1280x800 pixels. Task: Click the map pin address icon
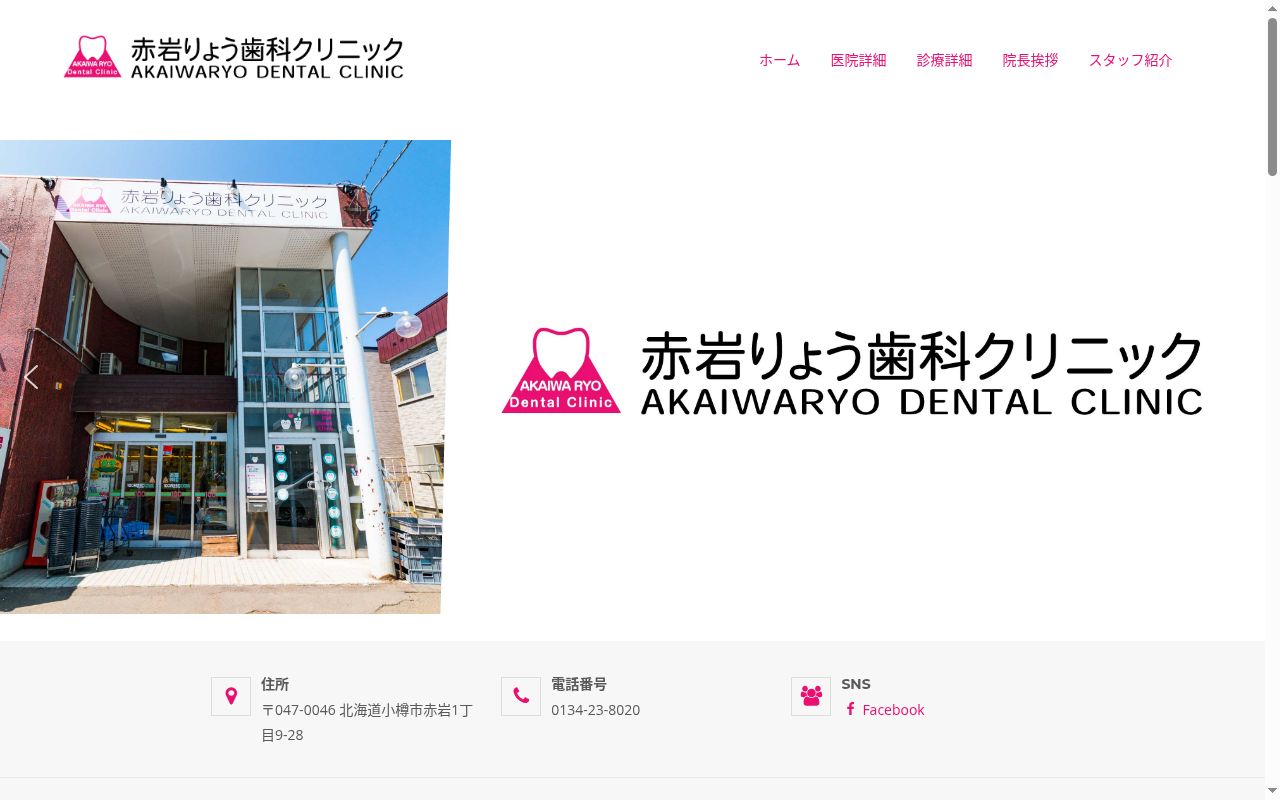[231, 696]
